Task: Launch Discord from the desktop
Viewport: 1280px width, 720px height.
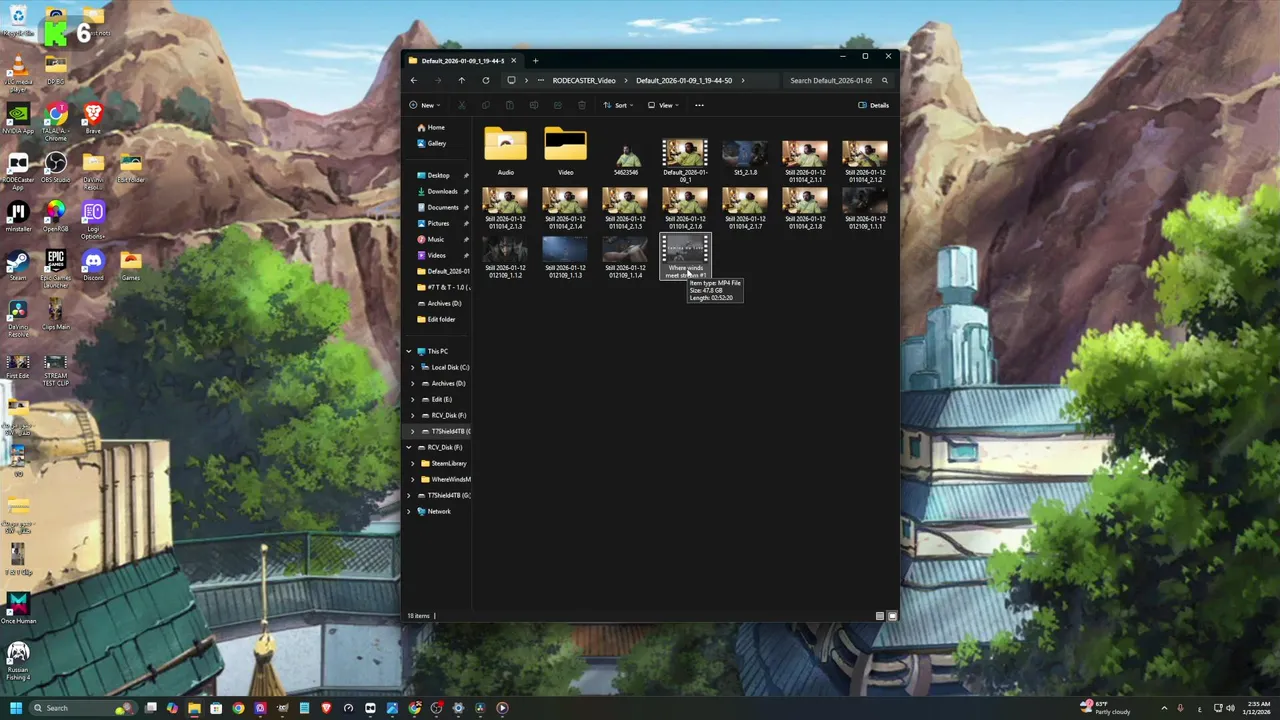Action: (x=93, y=265)
